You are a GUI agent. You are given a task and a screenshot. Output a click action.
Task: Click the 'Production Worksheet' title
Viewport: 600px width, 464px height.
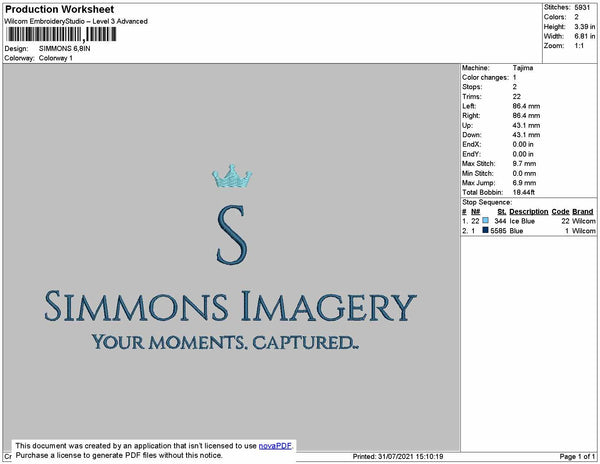[x=59, y=9]
